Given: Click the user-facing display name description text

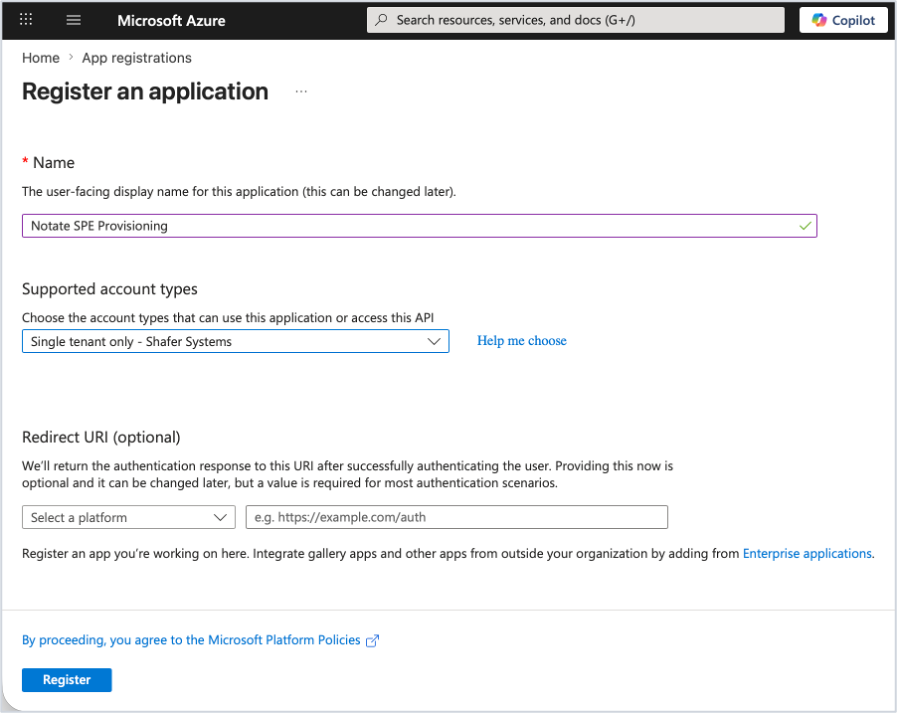Looking at the screenshot, I should [x=239, y=192].
